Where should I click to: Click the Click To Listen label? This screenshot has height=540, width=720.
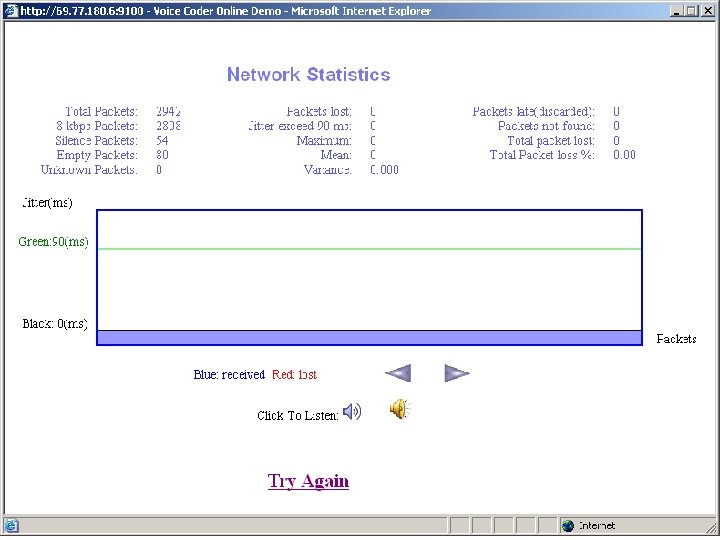point(298,416)
